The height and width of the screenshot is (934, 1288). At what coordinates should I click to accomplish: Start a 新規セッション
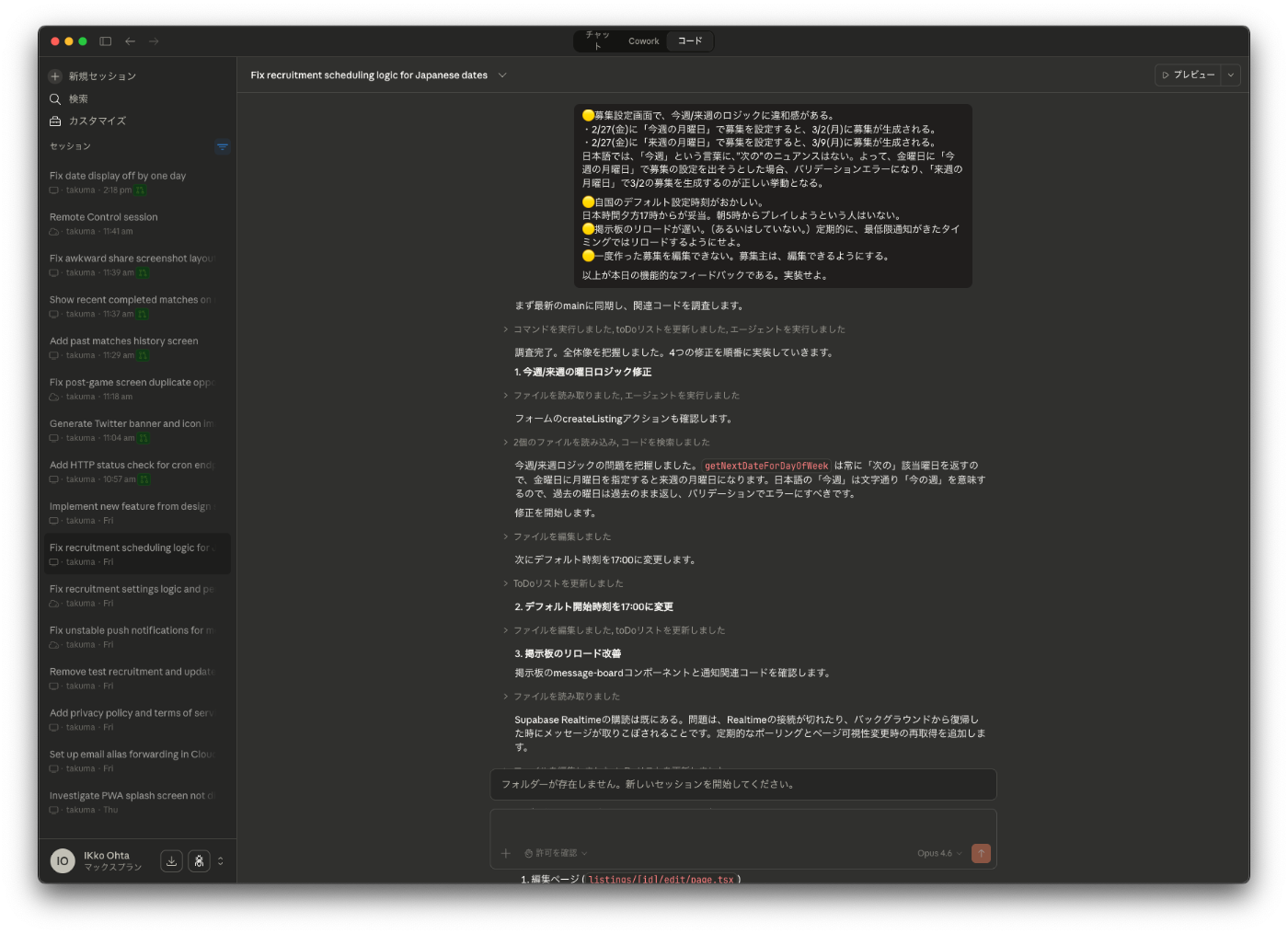(x=102, y=76)
